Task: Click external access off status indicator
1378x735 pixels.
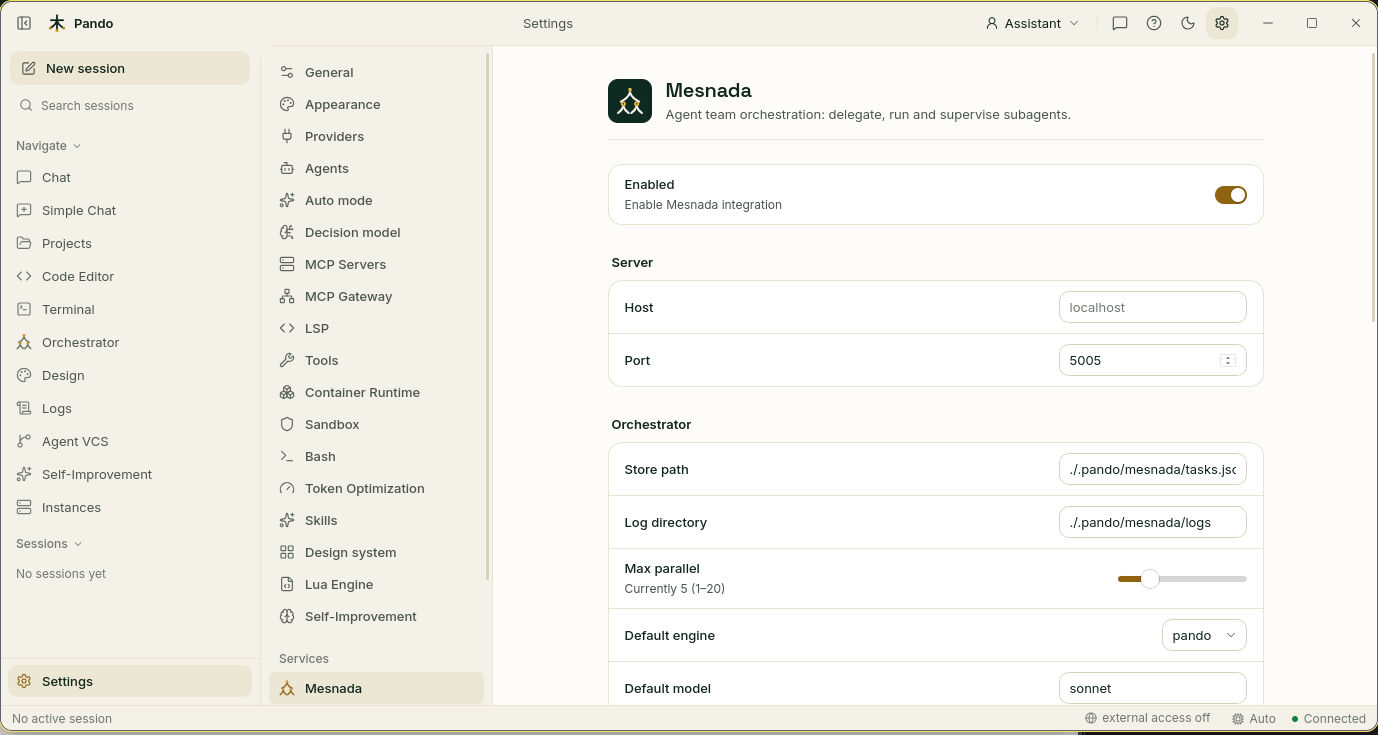Action: 1147,718
